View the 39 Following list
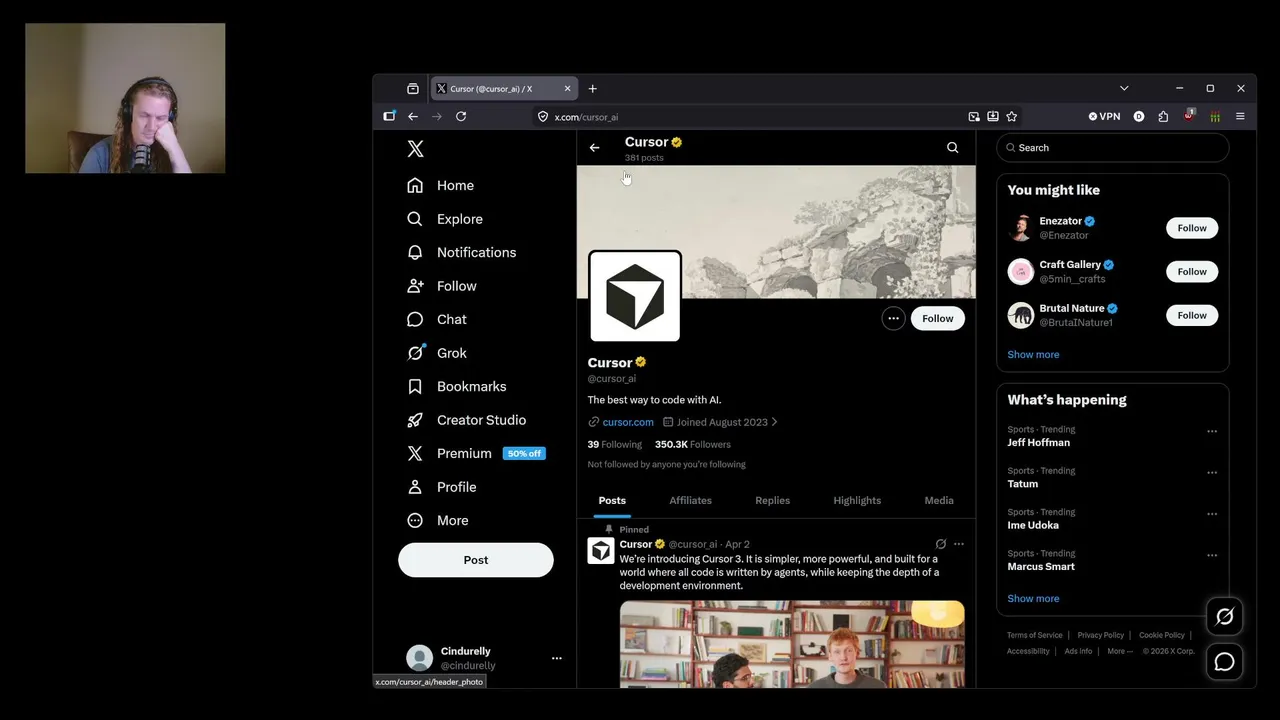 (615, 444)
